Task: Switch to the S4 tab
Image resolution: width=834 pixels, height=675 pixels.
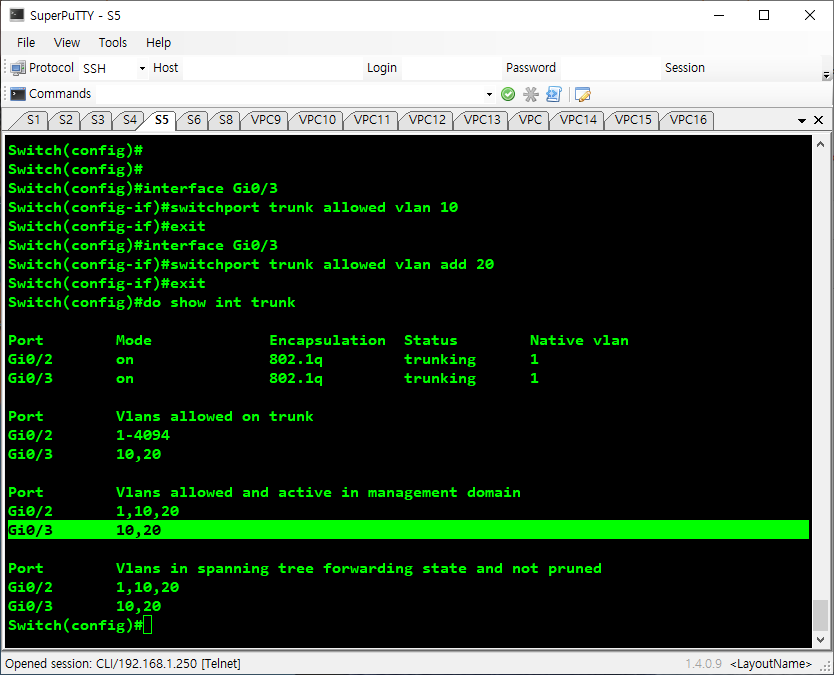Action: (x=130, y=120)
